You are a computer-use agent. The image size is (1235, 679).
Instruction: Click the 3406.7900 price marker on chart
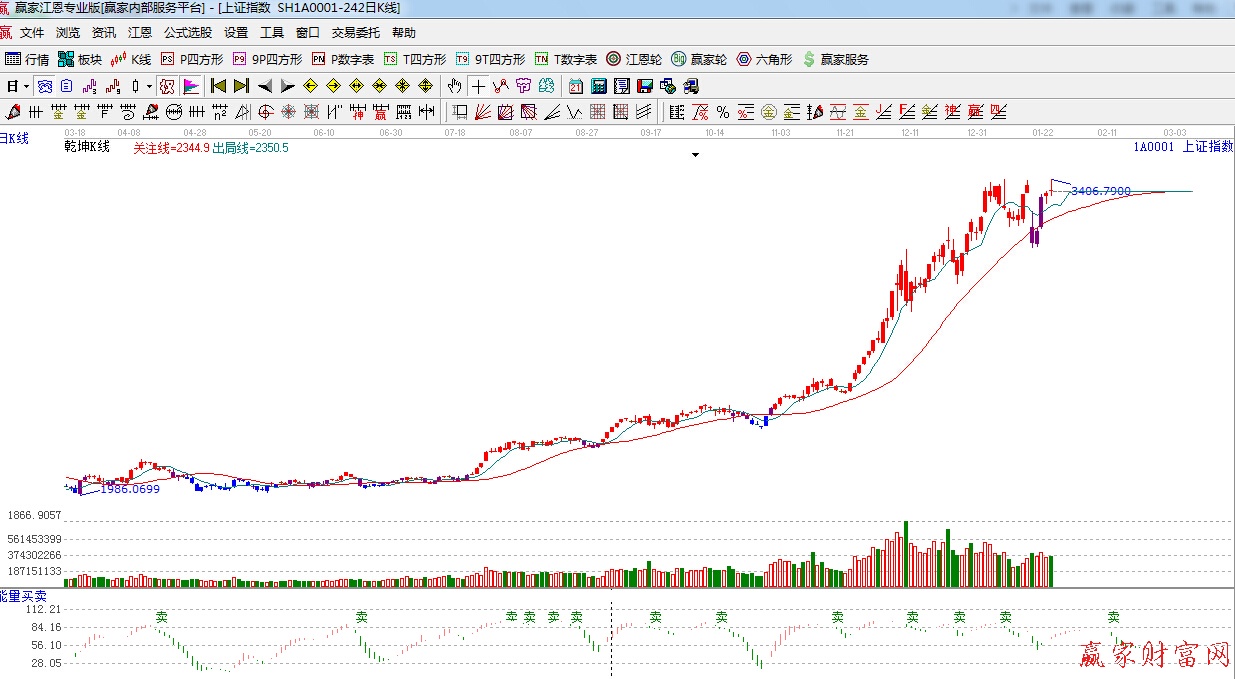pos(1100,190)
